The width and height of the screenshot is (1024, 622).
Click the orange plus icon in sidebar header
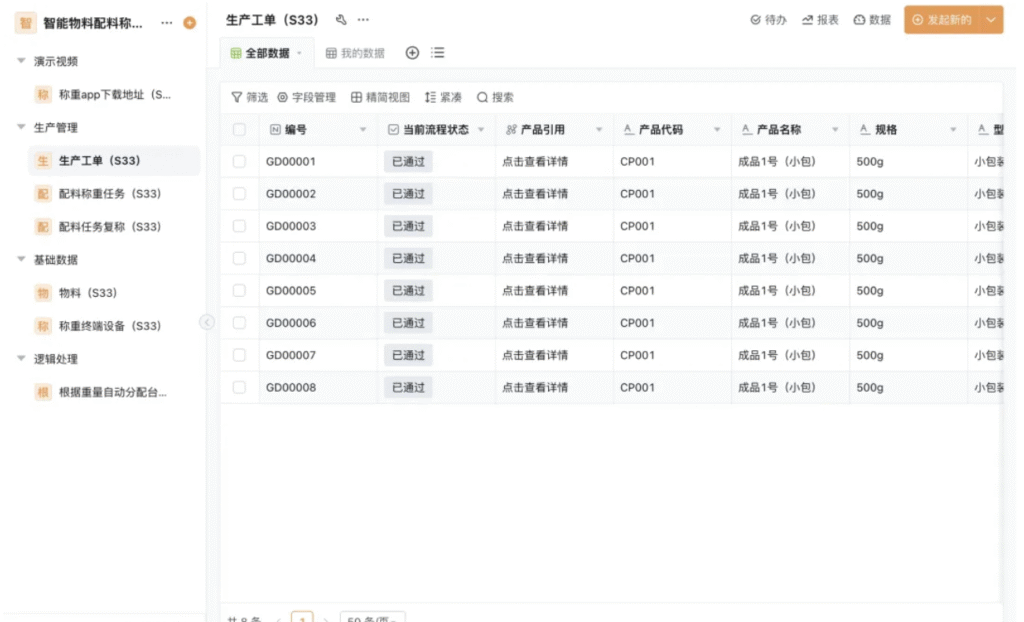click(189, 23)
